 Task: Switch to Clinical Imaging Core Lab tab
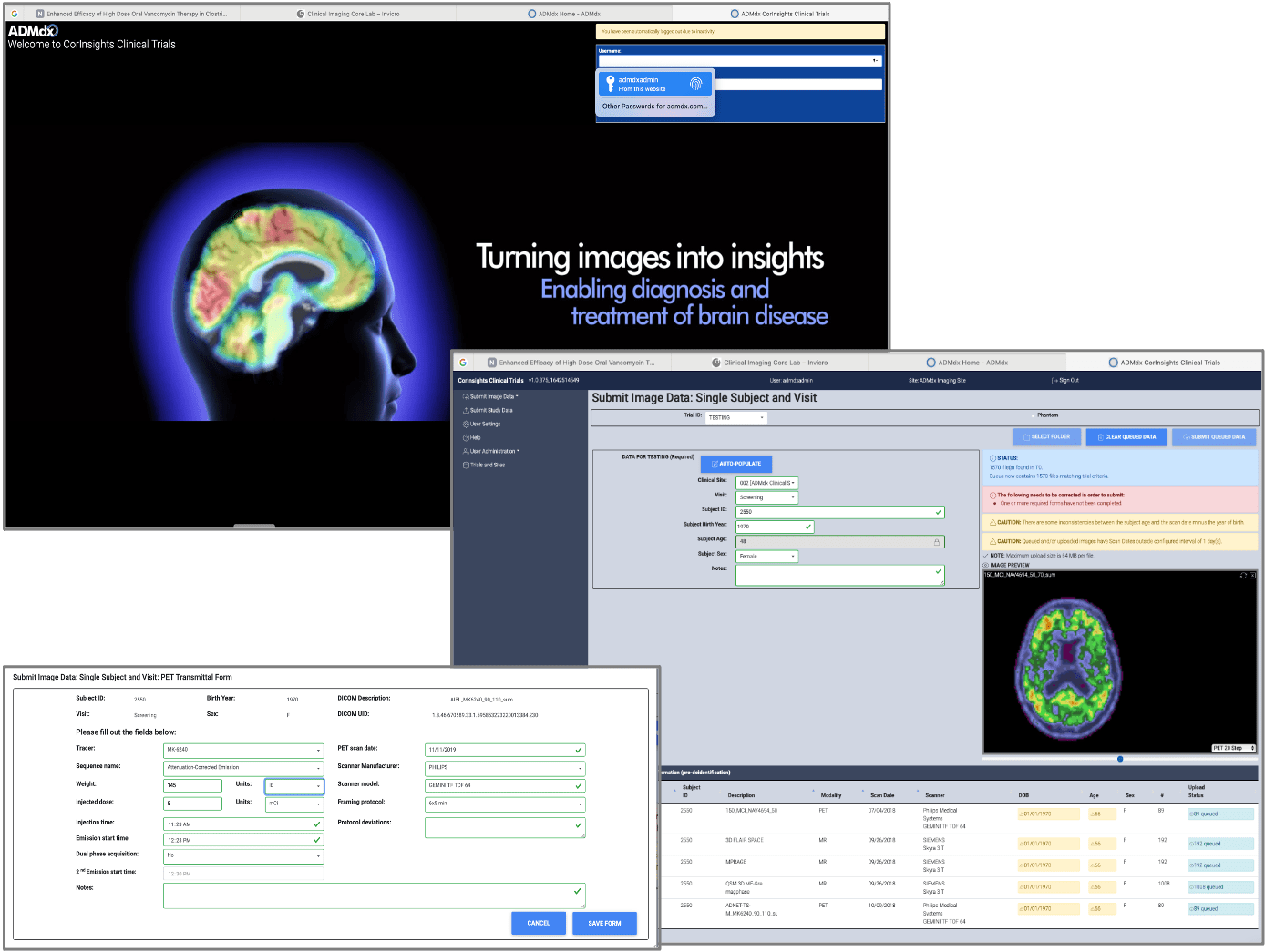pyautogui.click(x=775, y=363)
